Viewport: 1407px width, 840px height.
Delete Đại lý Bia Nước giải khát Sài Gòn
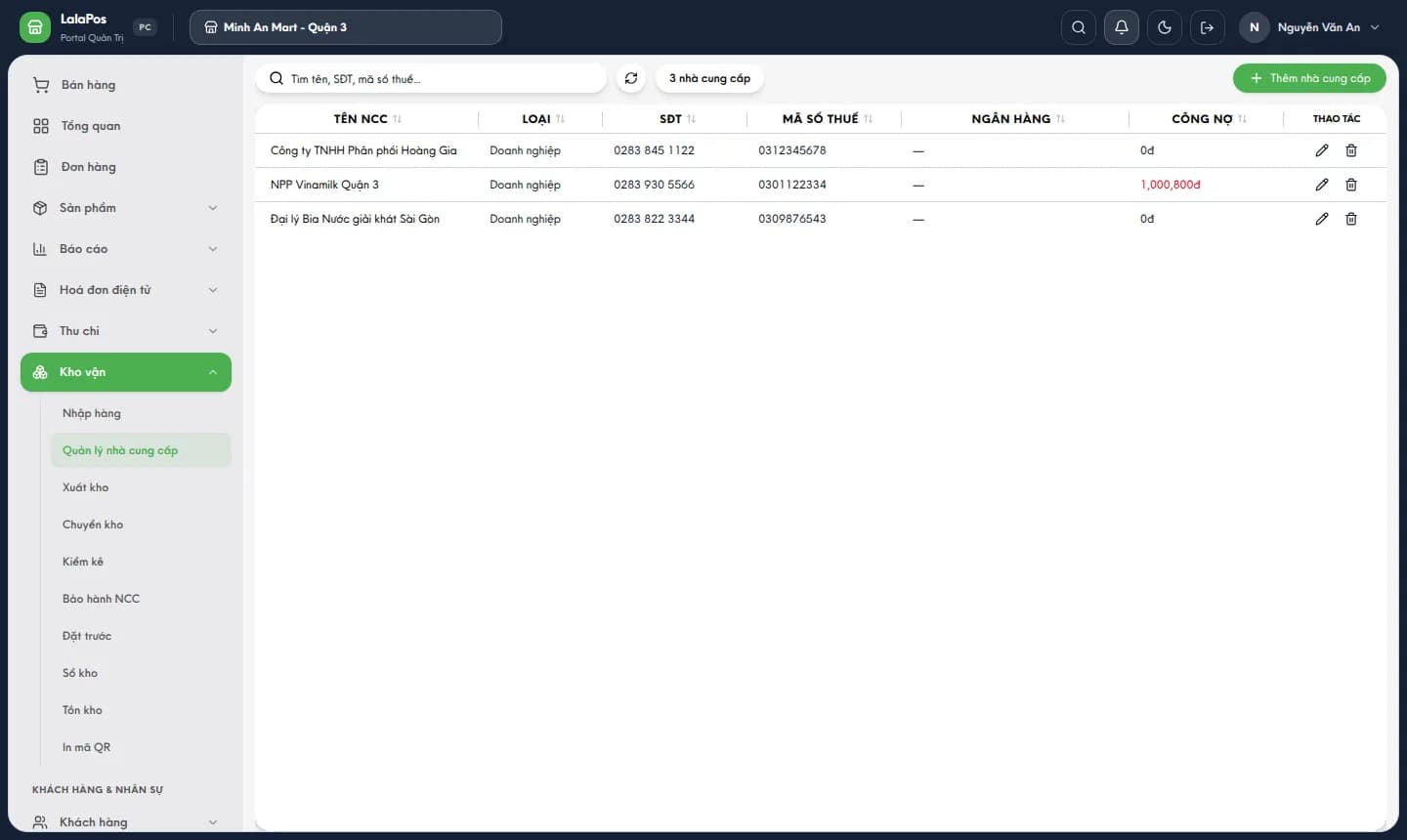[x=1351, y=219]
